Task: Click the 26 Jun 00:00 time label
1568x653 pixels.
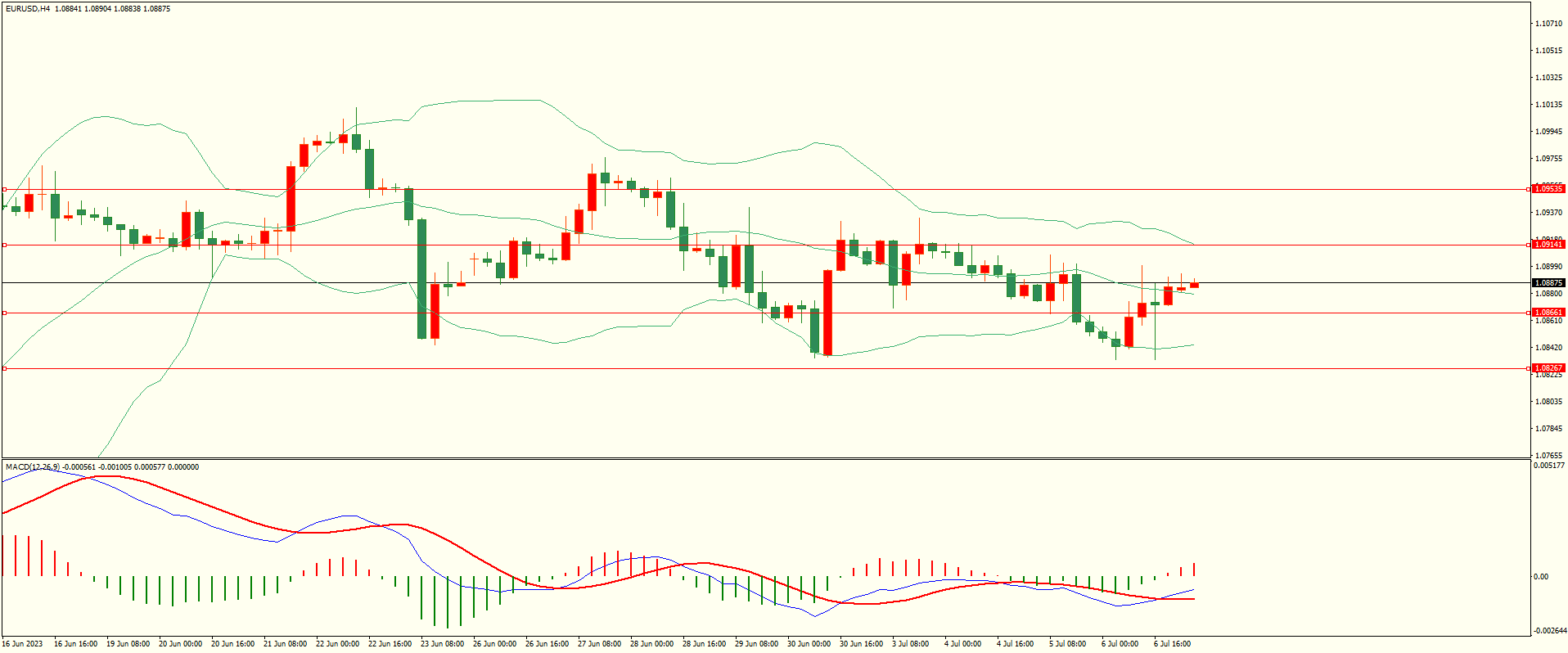Action: 494,644
